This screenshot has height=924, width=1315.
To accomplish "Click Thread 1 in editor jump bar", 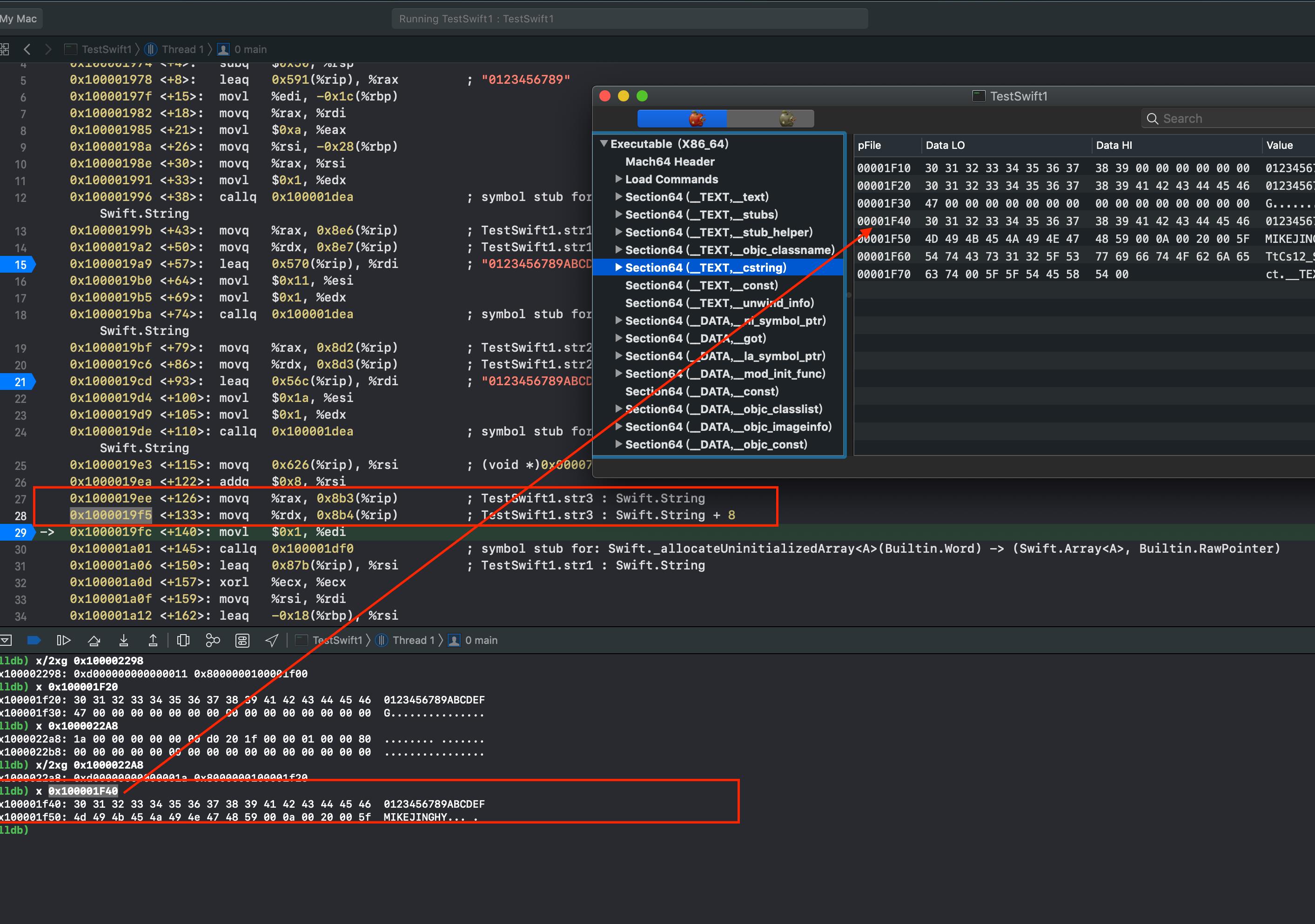I will pos(174,49).
